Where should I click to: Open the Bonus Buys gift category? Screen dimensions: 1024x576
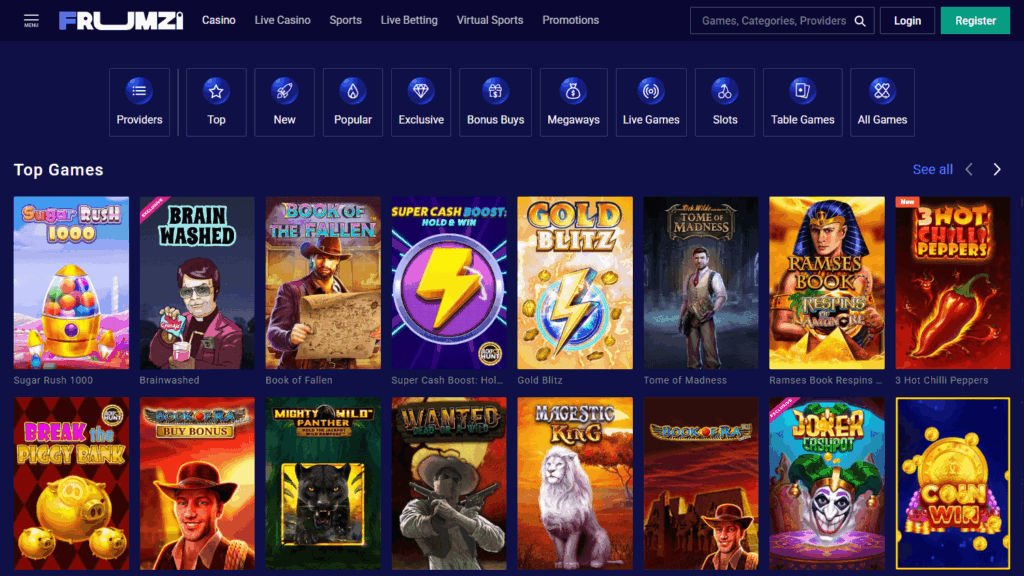click(x=496, y=92)
